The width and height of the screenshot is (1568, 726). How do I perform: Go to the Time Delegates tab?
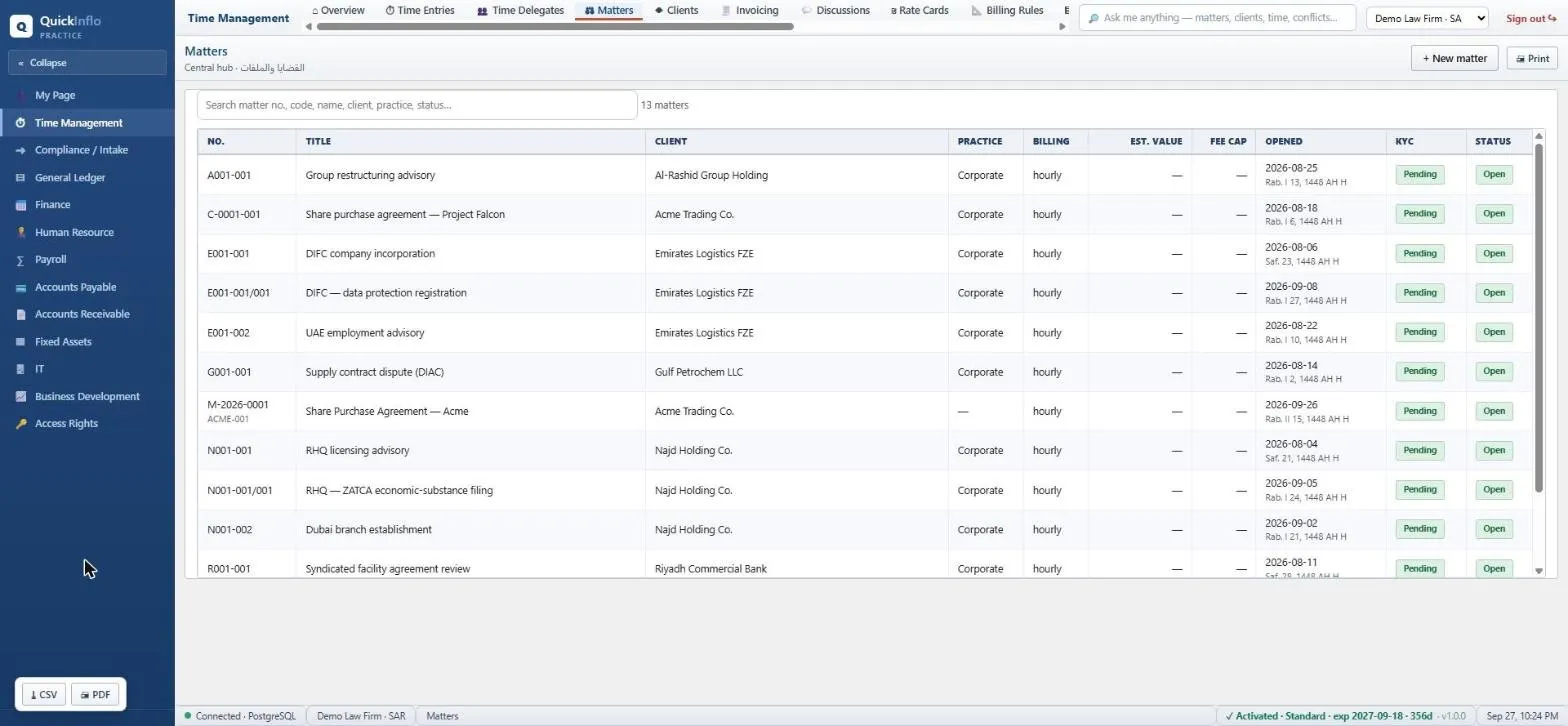click(x=520, y=11)
